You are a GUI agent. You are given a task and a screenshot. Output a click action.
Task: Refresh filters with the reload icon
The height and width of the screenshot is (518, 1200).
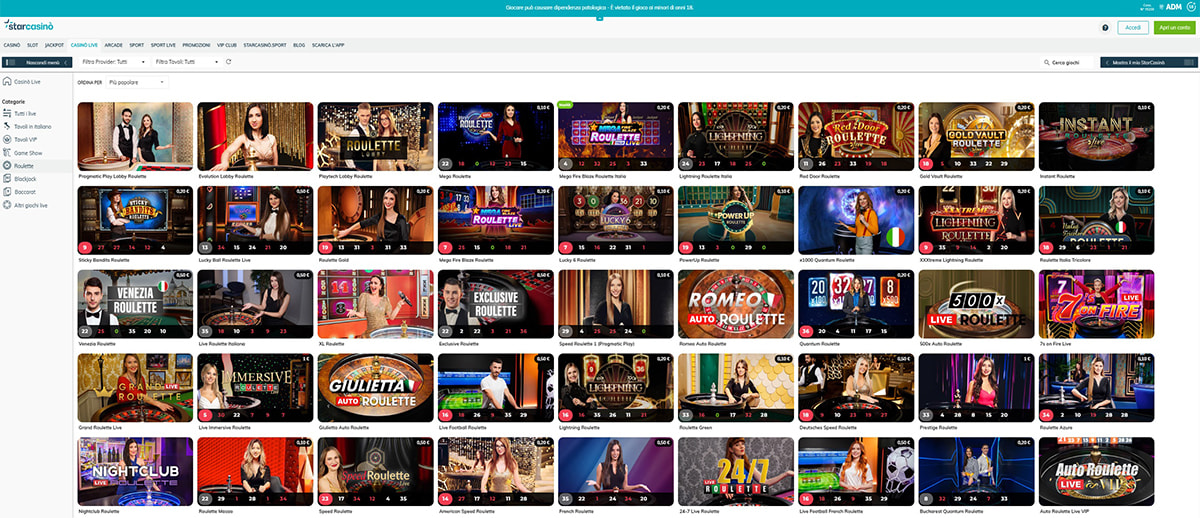(x=229, y=62)
